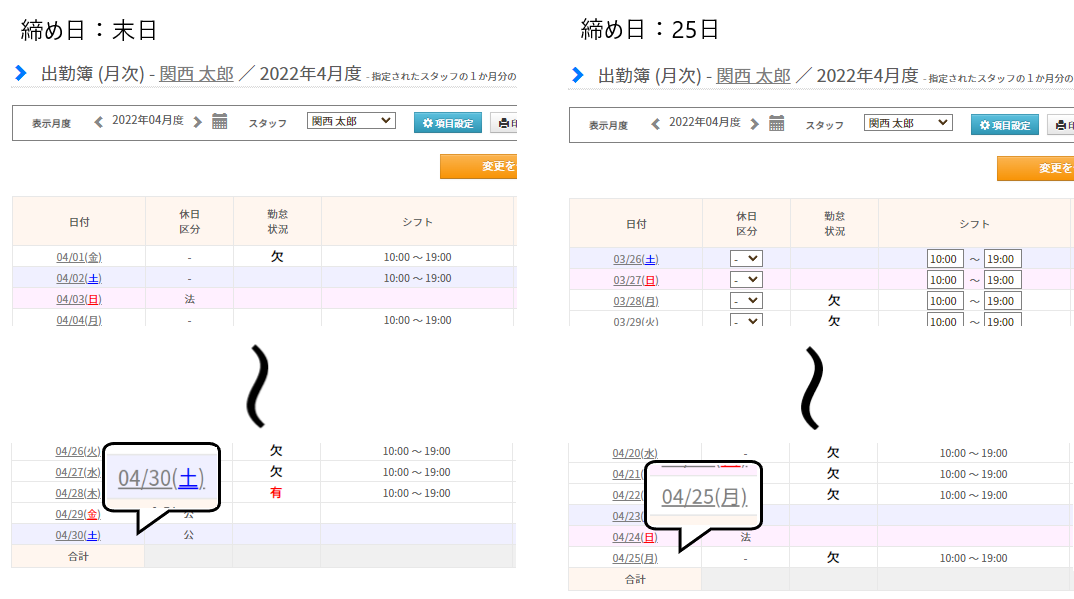This screenshot has width=1074, height=599.
Task: Click previous month arrow in right panel
Action: coord(655,124)
